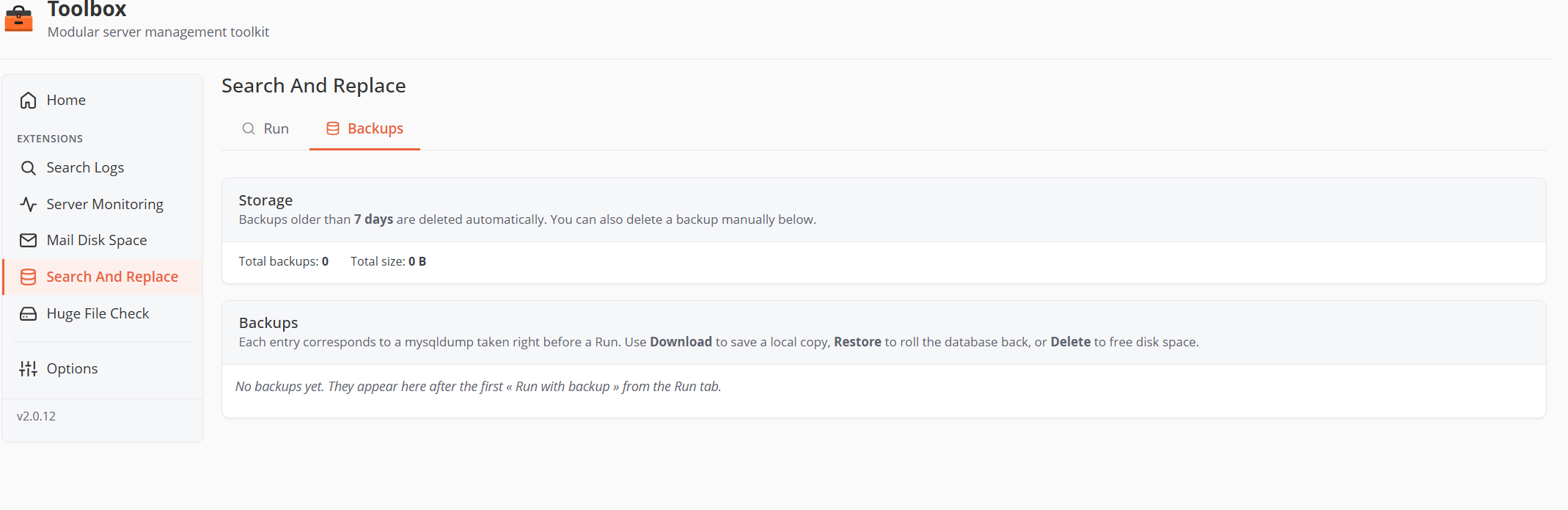The width and height of the screenshot is (1568, 510).
Task: Click the 'Total size: 0 B' text
Action: [388, 261]
